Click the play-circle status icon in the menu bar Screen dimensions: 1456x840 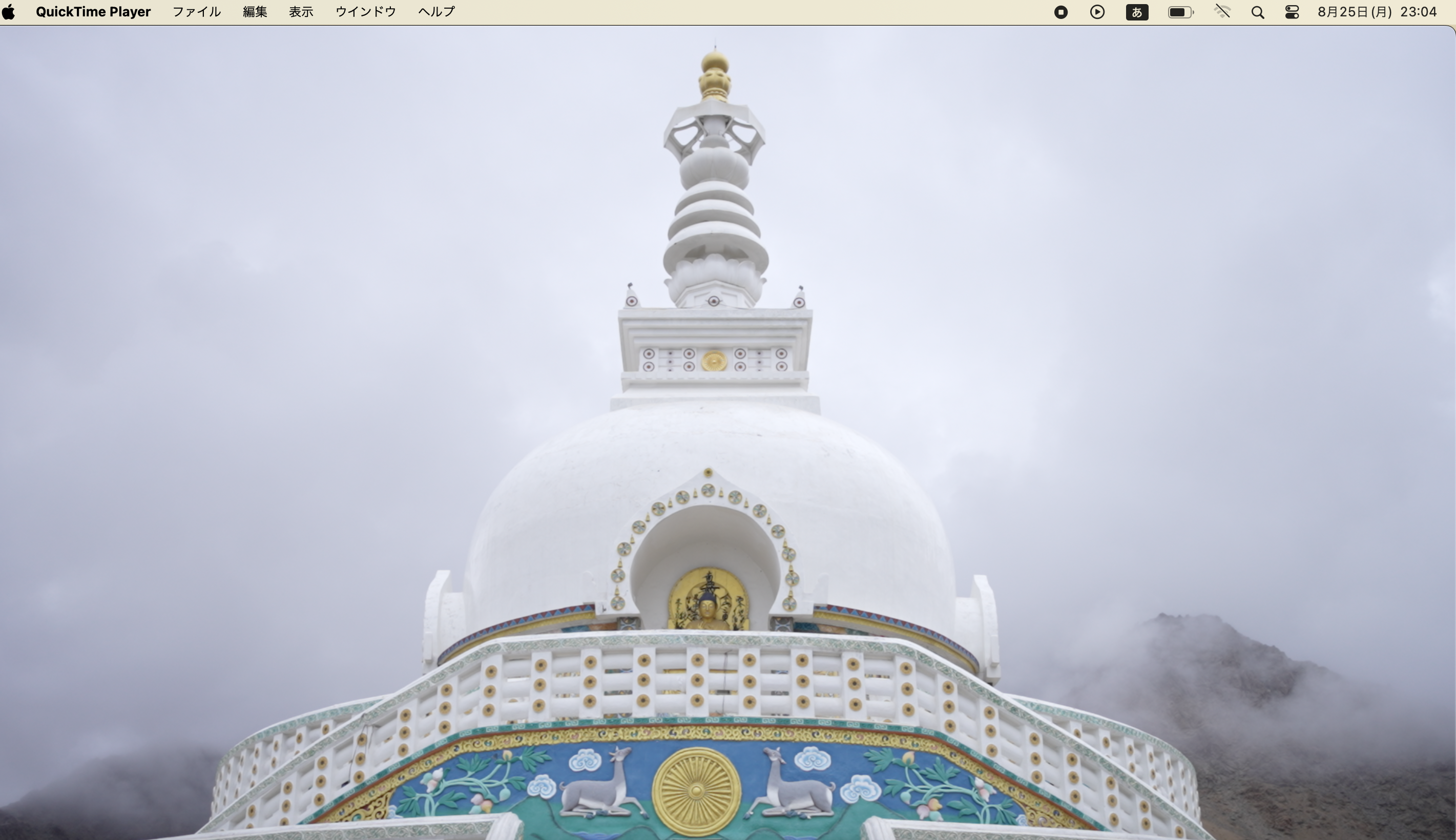click(x=1097, y=12)
